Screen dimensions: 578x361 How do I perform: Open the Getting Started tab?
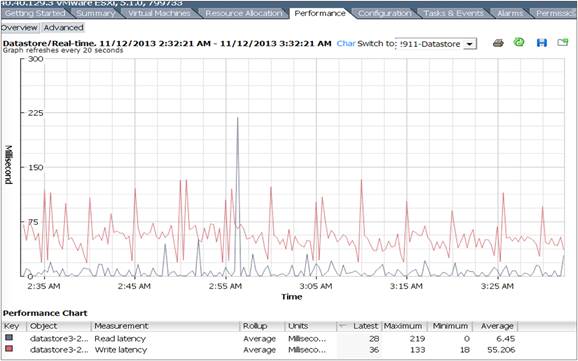35,13
